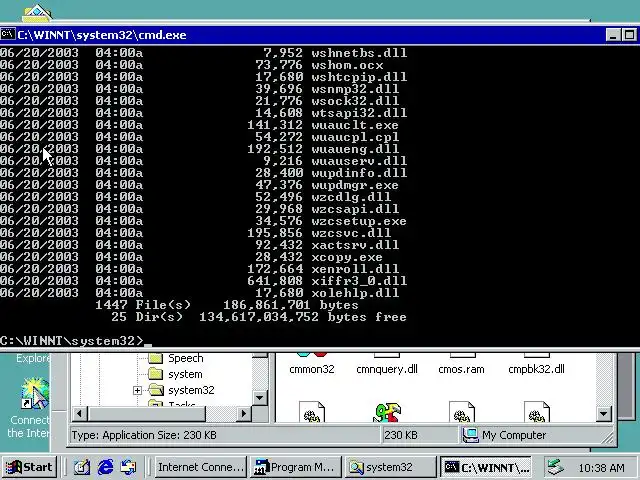Select the Speech folder in the tree
Image resolution: width=640 pixels, height=480 pixels.
click(186, 358)
